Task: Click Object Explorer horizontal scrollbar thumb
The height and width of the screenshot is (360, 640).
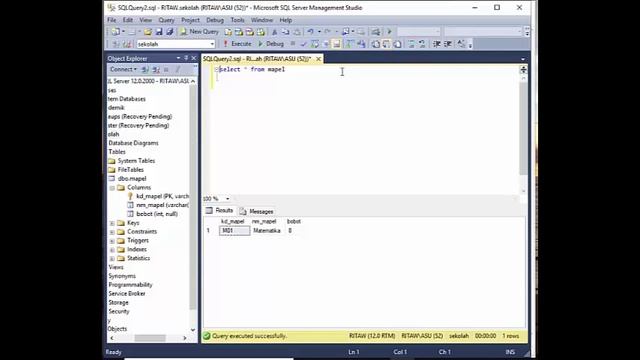Action: pyautogui.click(x=150, y=338)
